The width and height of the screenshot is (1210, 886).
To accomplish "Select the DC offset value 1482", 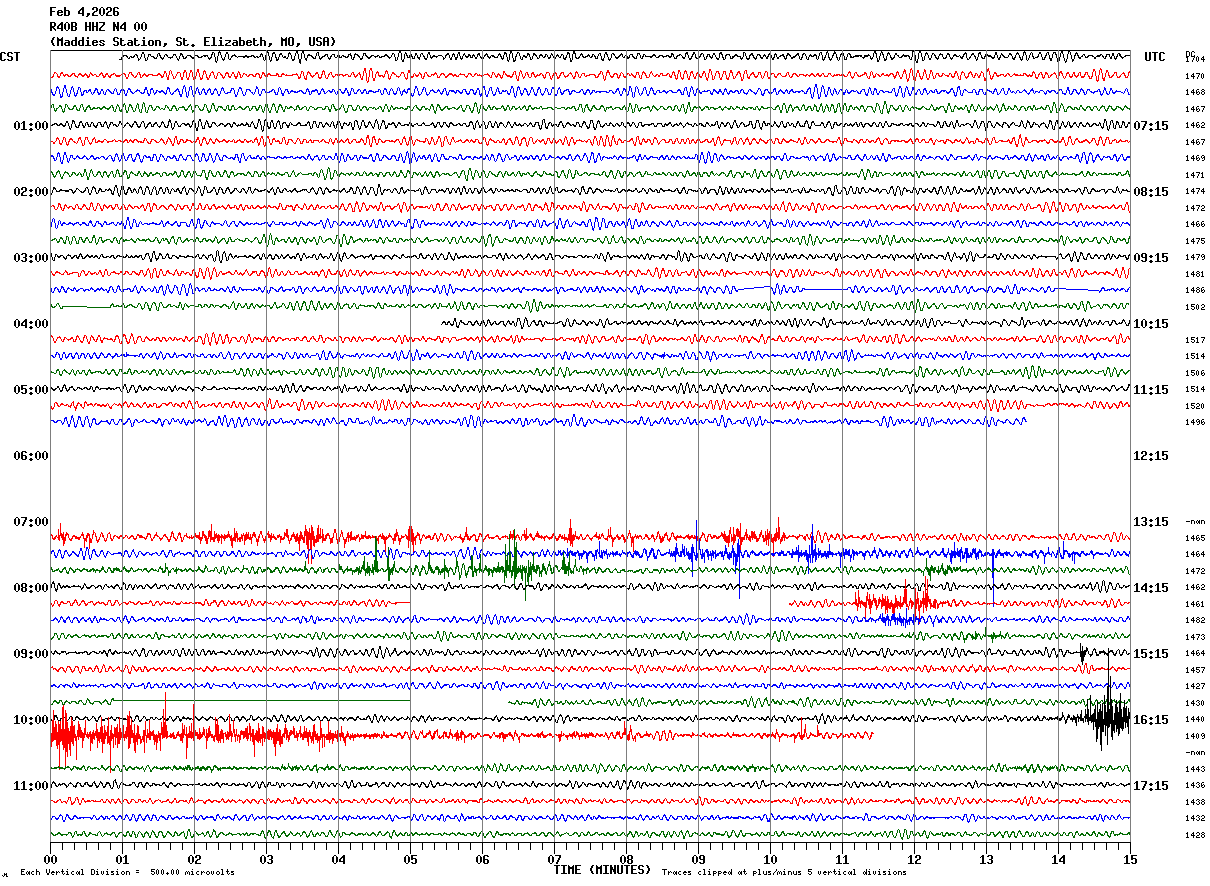I will click(1195, 620).
